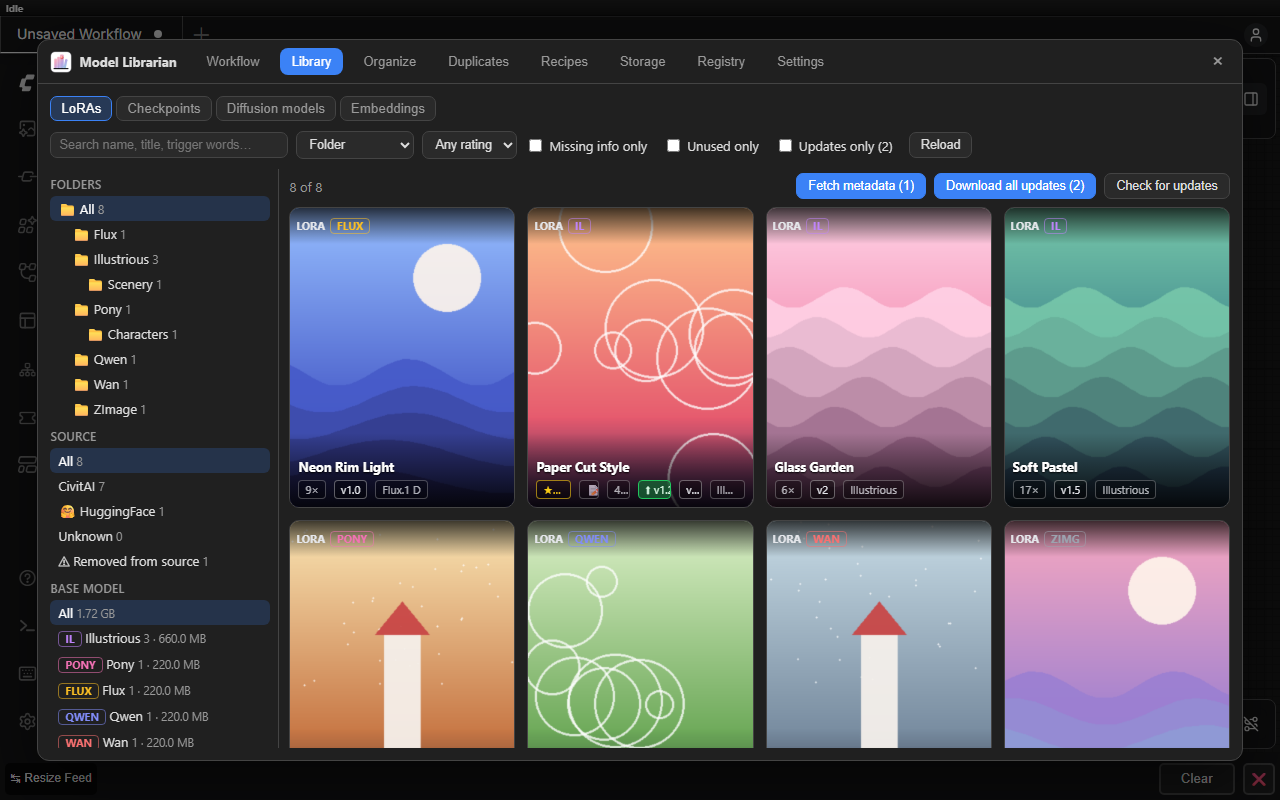The height and width of the screenshot is (800, 1280).
Task: Select the Flux folder icon
Action: (x=82, y=235)
